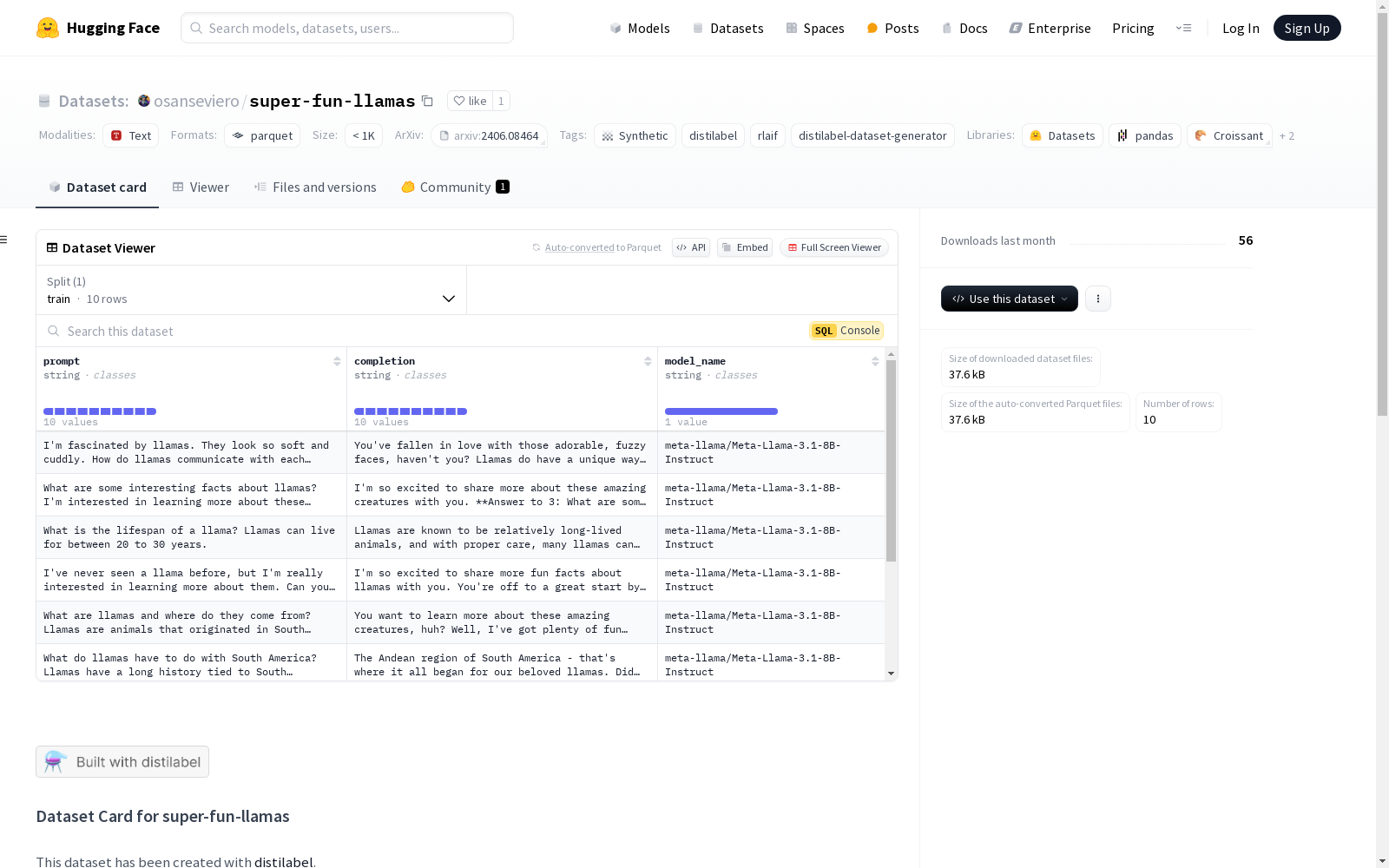Open Models in the top navigation
Screen dimensions: 1389x868
[x=640, y=28]
